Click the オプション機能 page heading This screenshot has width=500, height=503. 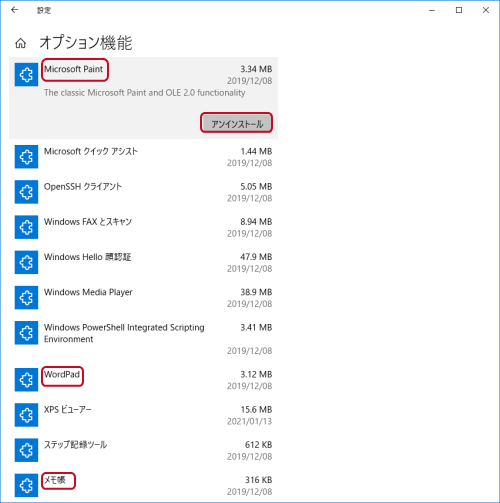pos(86,43)
